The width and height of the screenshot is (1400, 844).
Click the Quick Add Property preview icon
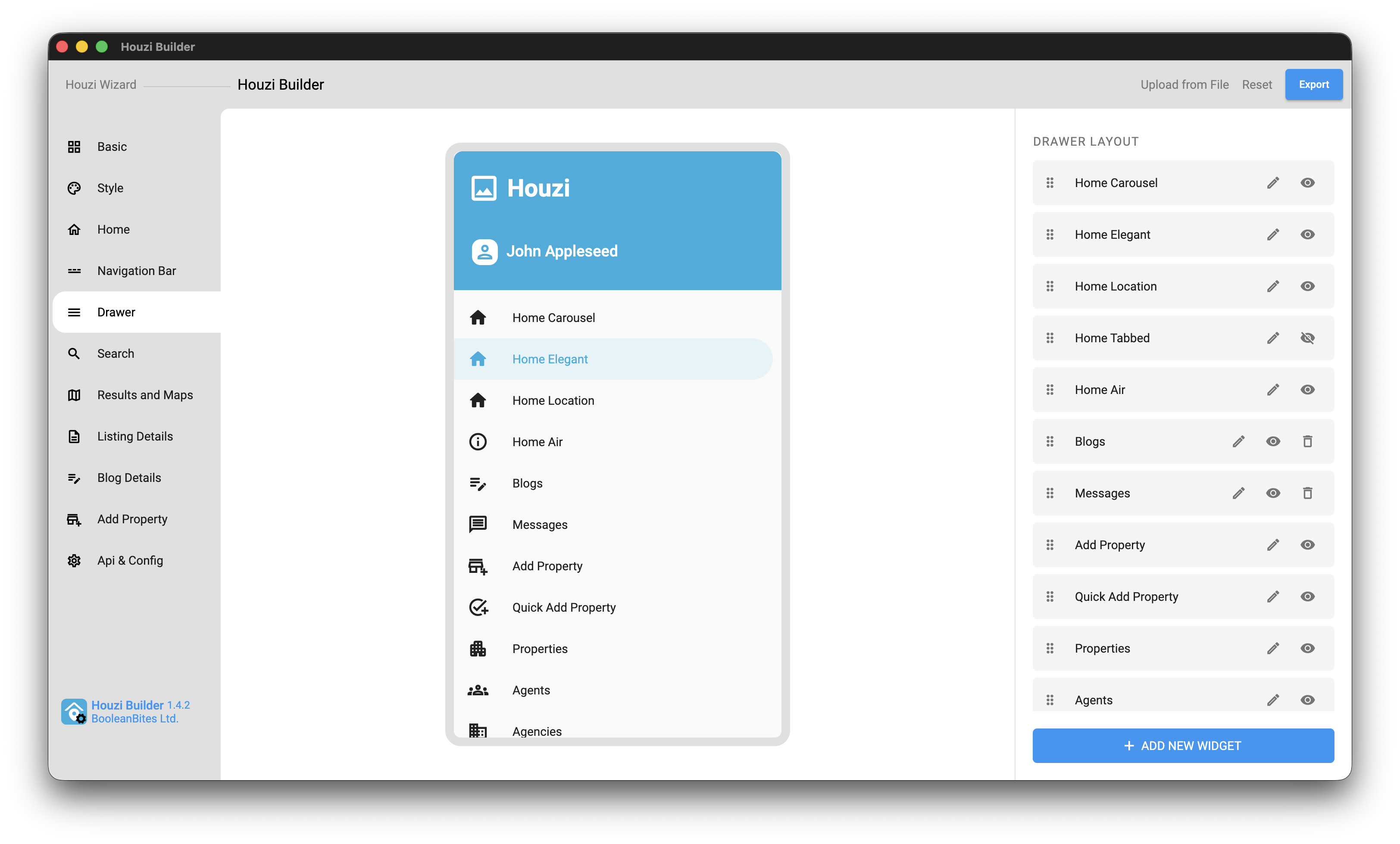(x=478, y=607)
